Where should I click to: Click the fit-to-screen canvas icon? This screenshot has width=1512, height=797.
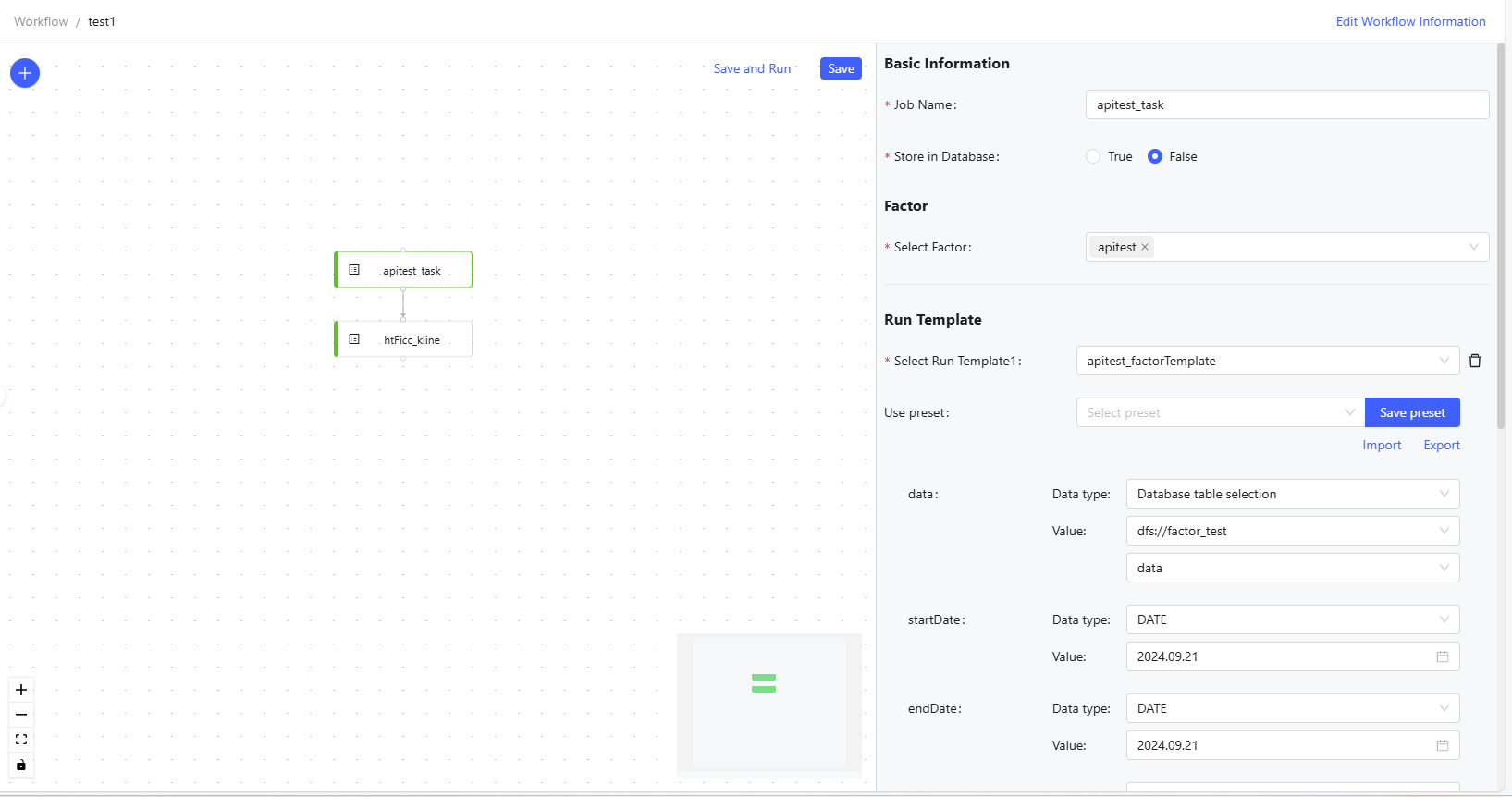[21, 740]
